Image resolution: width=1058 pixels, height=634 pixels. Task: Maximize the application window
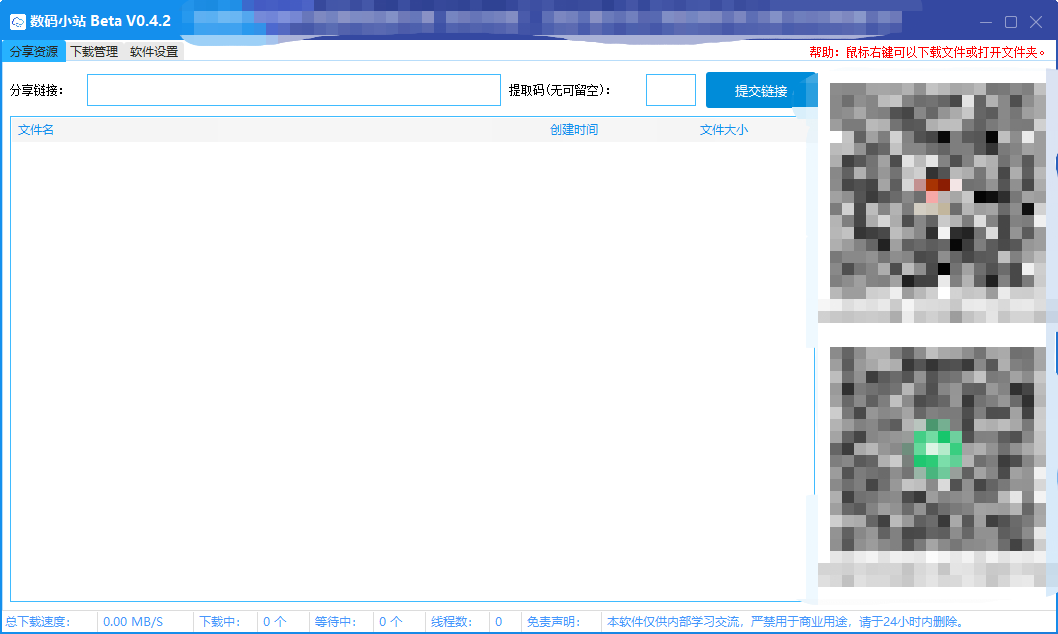click(x=1011, y=22)
